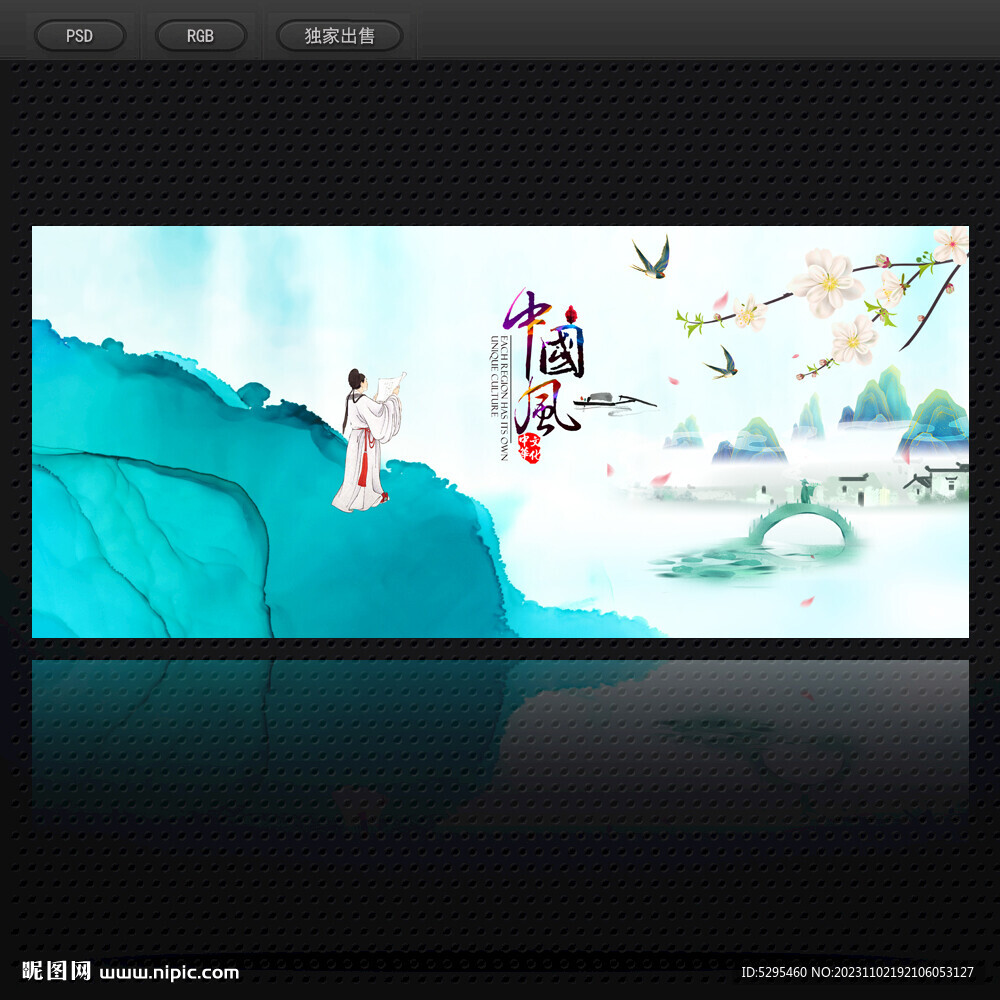Open the www.nipic.com link

pos(170,973)
